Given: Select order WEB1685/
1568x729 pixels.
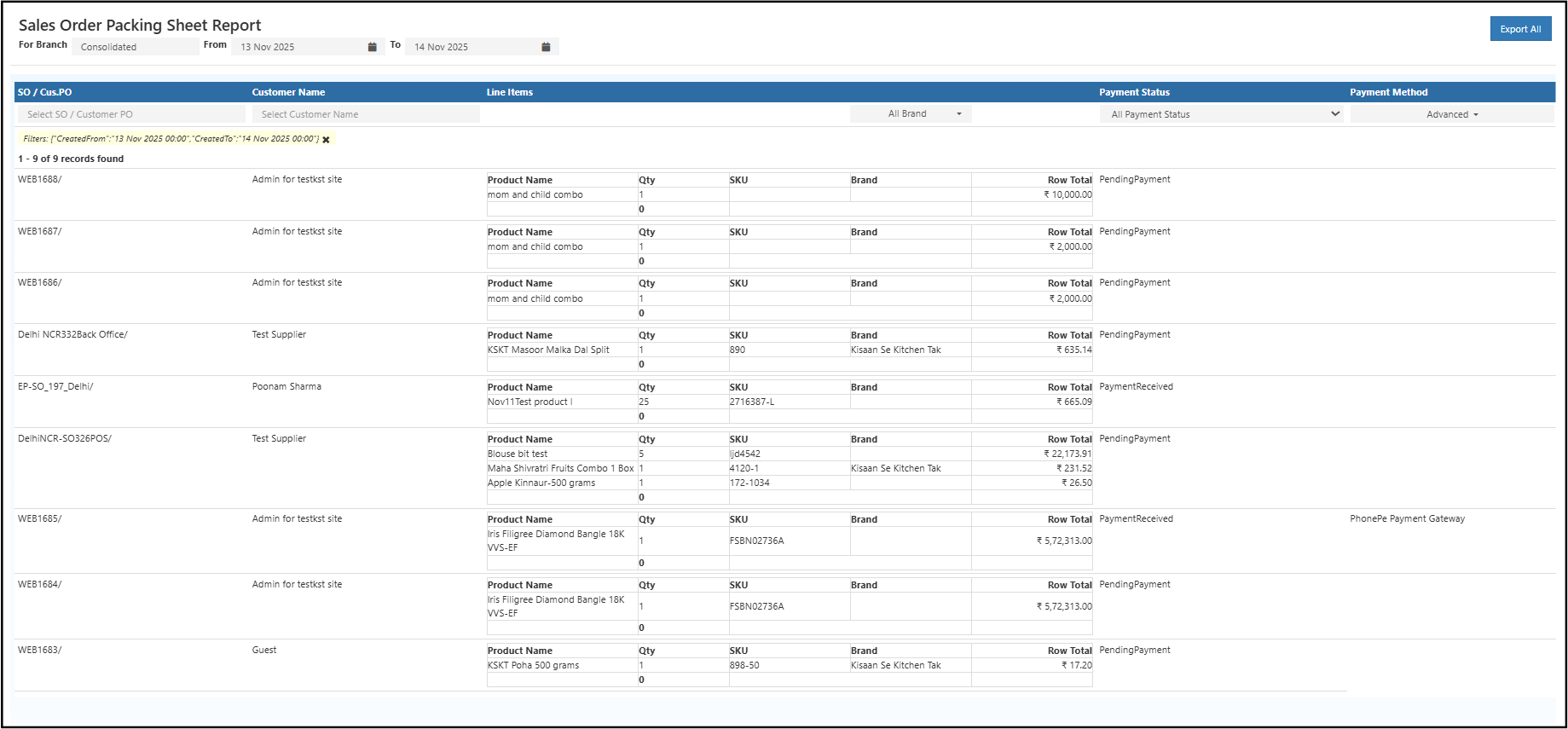Looking at the screenshot, I should click(x=40, y=518).
